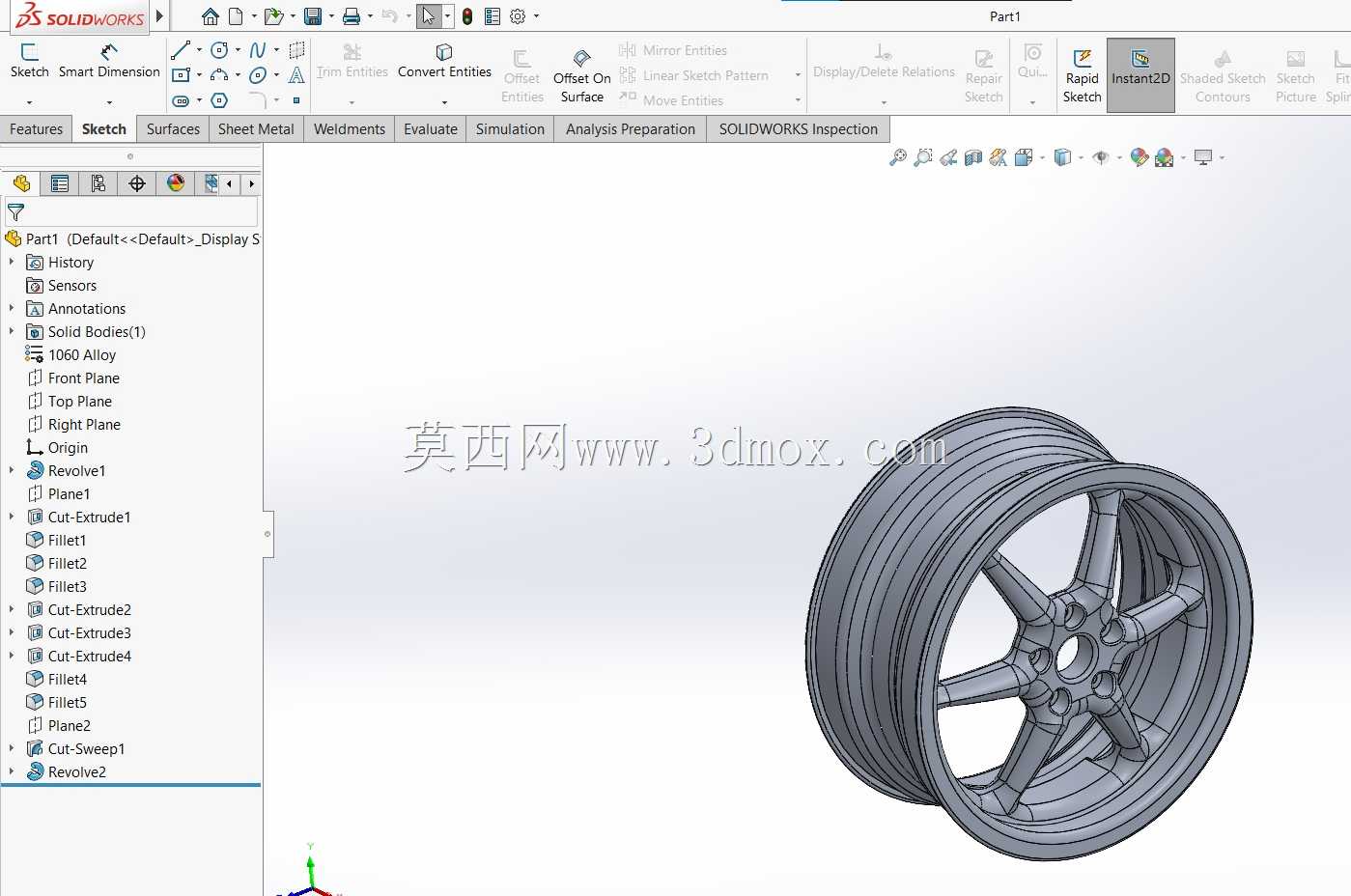Click the Offset On Surface button

582,75
